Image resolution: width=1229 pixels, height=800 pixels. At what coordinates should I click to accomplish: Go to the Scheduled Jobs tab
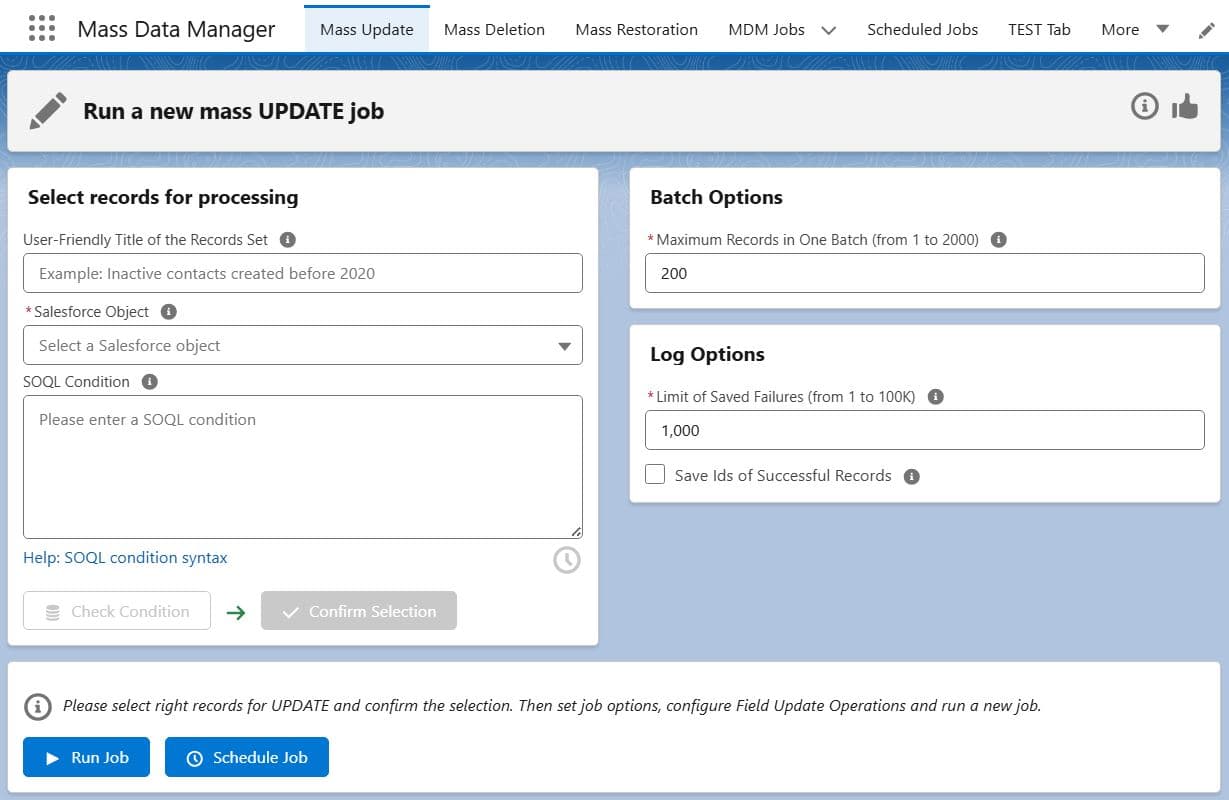pyautogui.click(x=923, y=29)
